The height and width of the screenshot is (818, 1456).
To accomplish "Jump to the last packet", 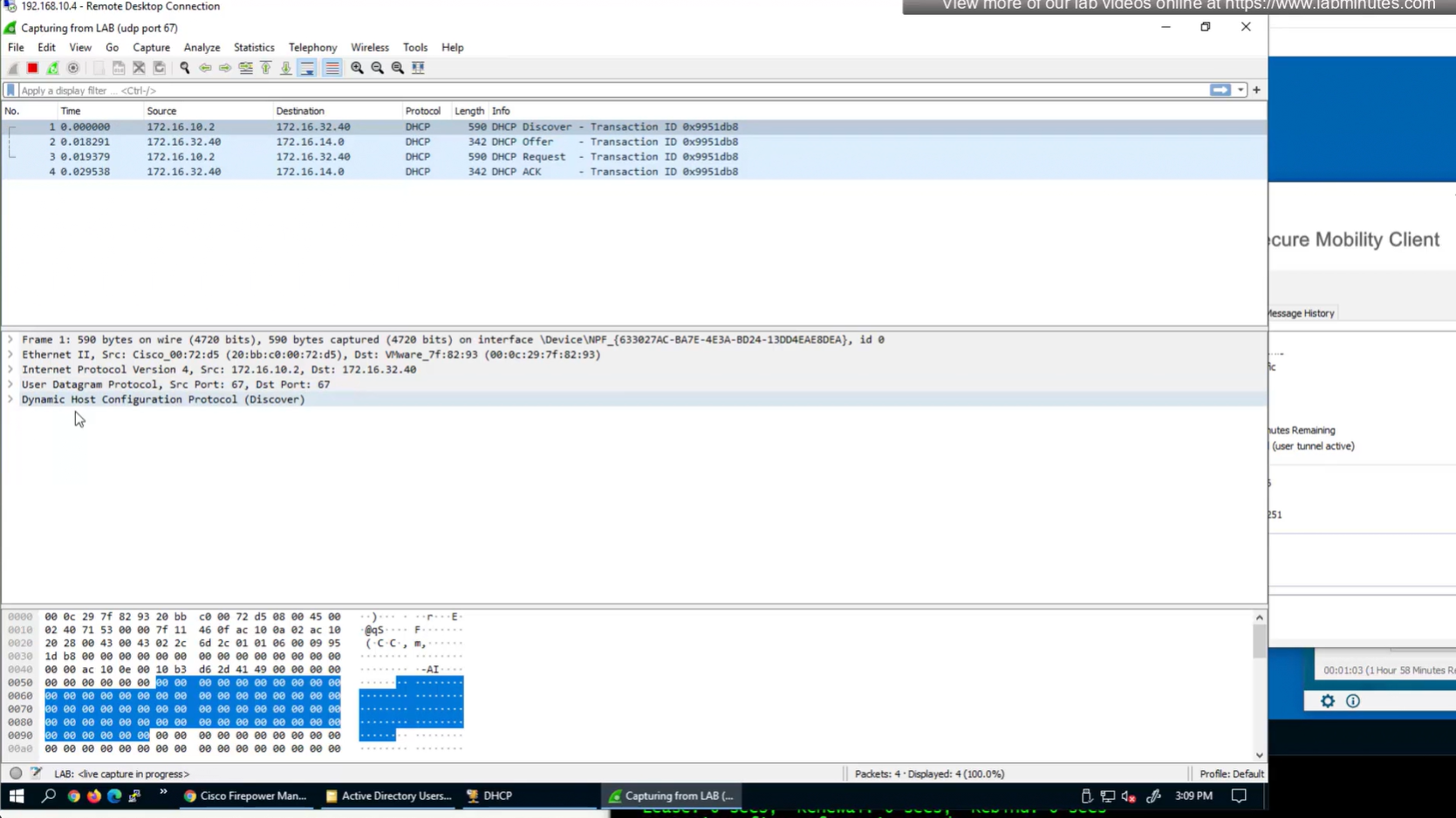I will pyautogui.click(x=286, y=68).
